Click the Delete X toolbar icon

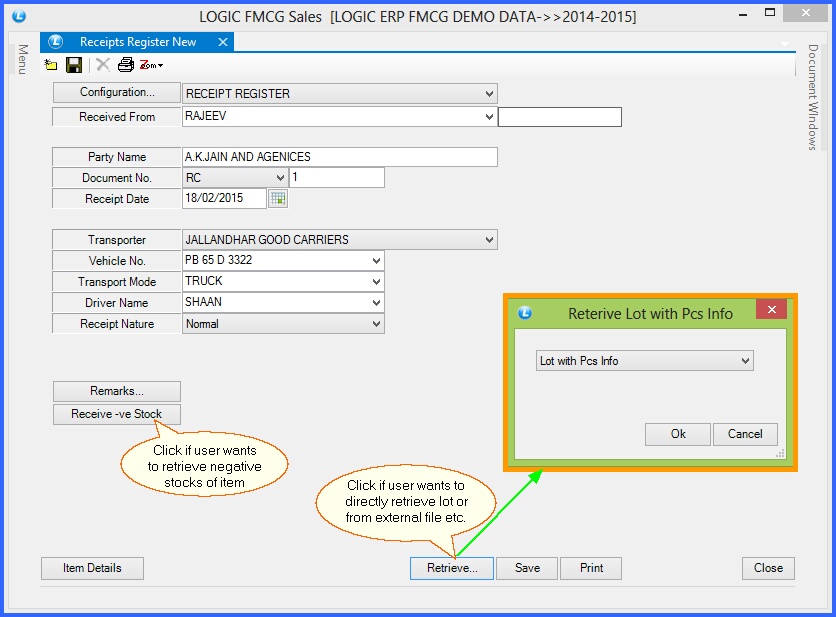pyautogui.click(x=102, y=65)
